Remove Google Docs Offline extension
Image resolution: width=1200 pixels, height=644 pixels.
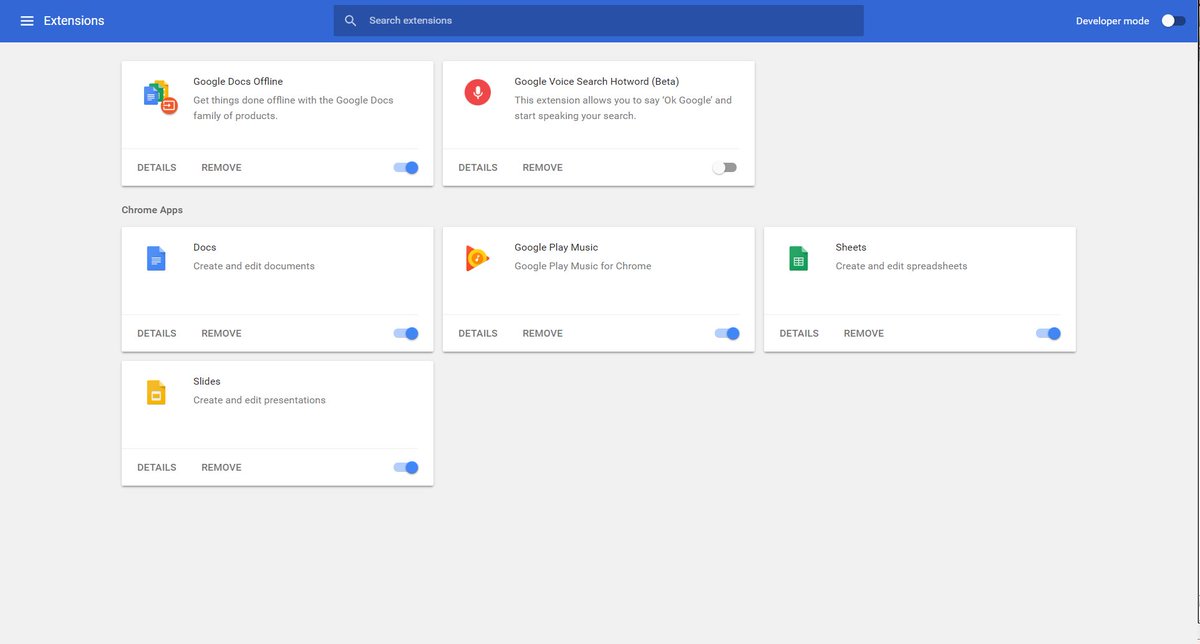click(x=221, y=168)
